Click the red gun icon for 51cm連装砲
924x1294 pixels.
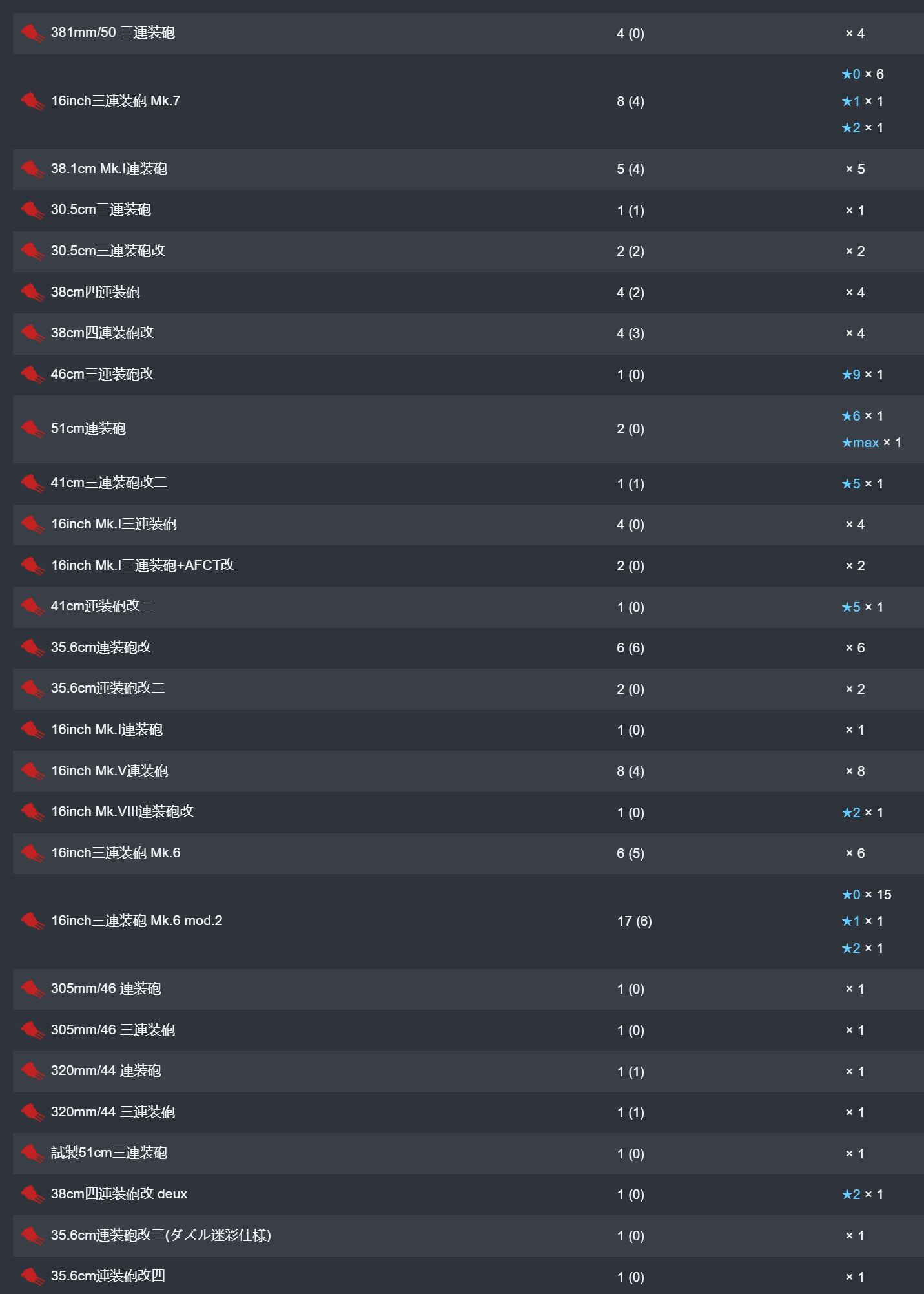click(x=32, y=429)
